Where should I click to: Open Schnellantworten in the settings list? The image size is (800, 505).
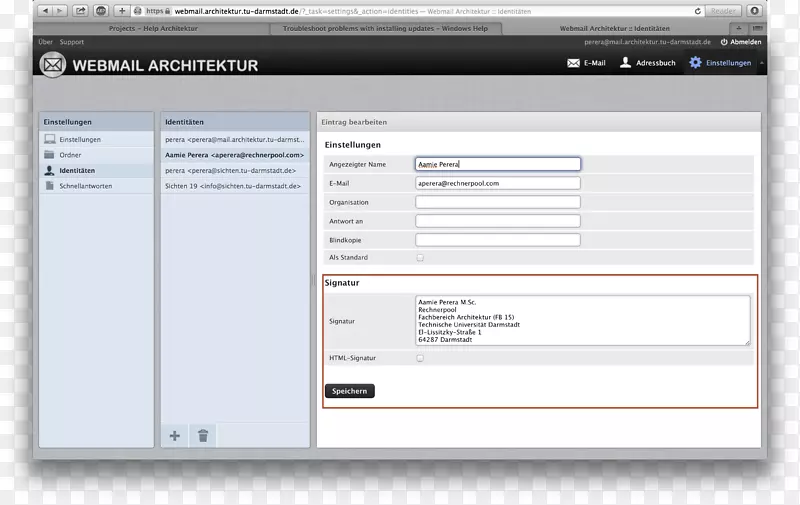coord(85,186)
